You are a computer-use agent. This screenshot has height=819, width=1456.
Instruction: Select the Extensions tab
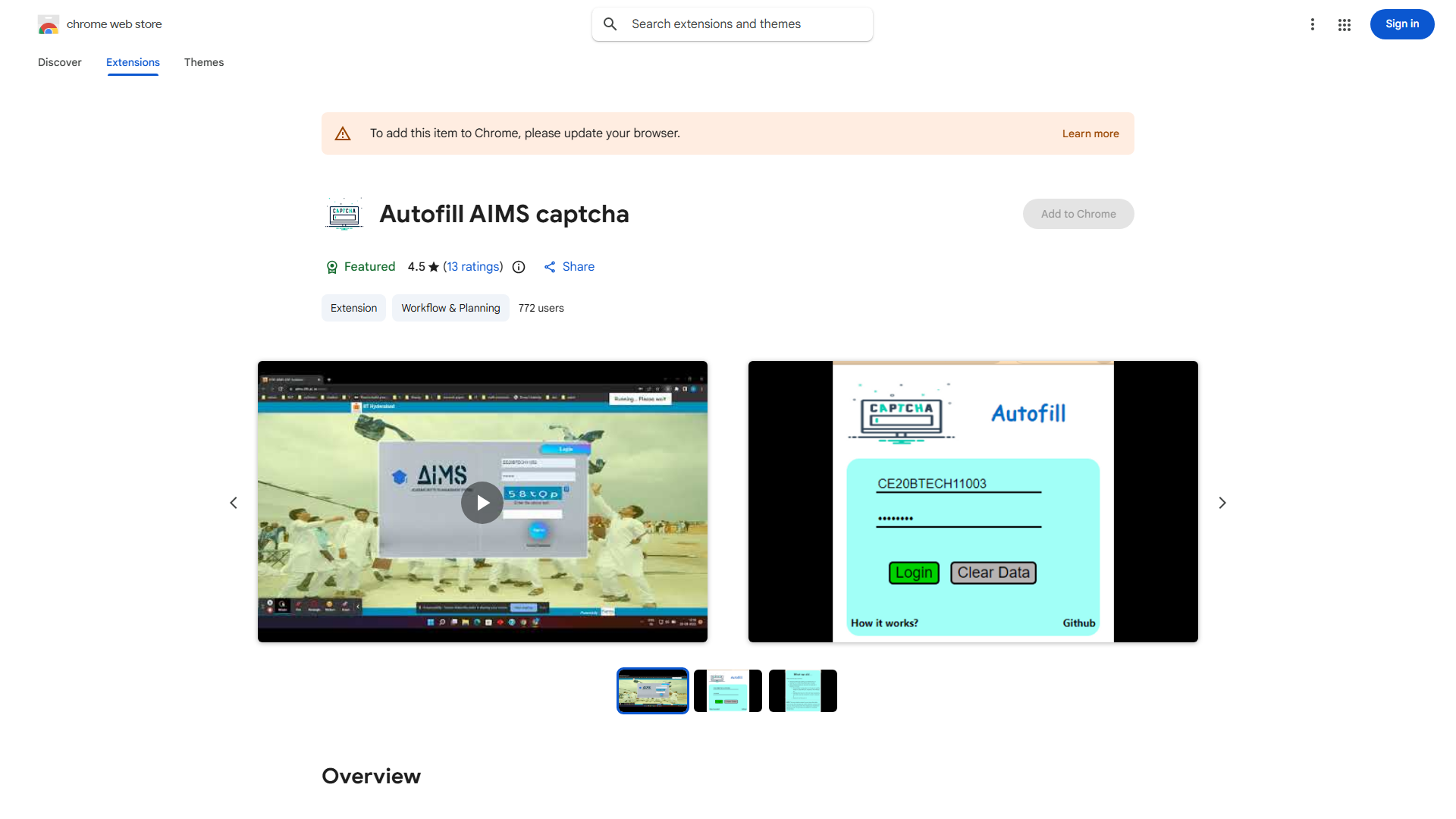click(133, 62)
